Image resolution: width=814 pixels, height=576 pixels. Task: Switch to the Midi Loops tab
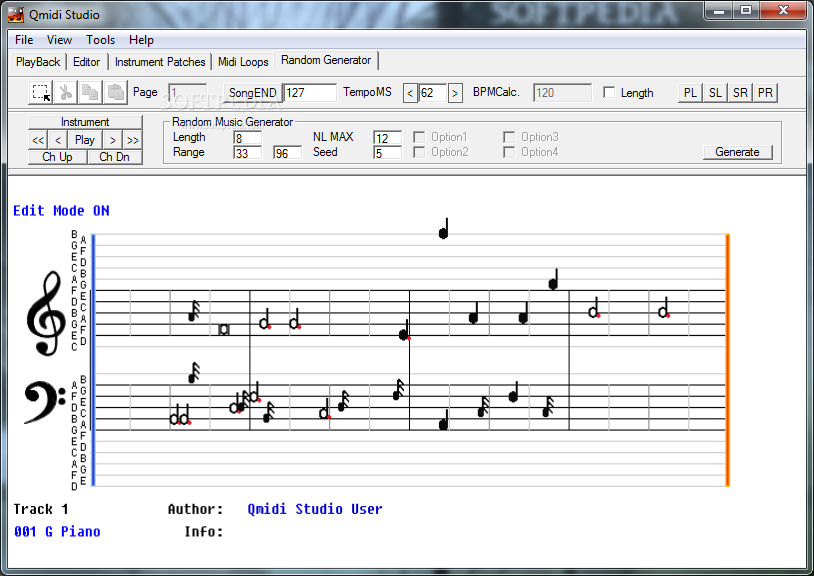[x=243, y=62]
